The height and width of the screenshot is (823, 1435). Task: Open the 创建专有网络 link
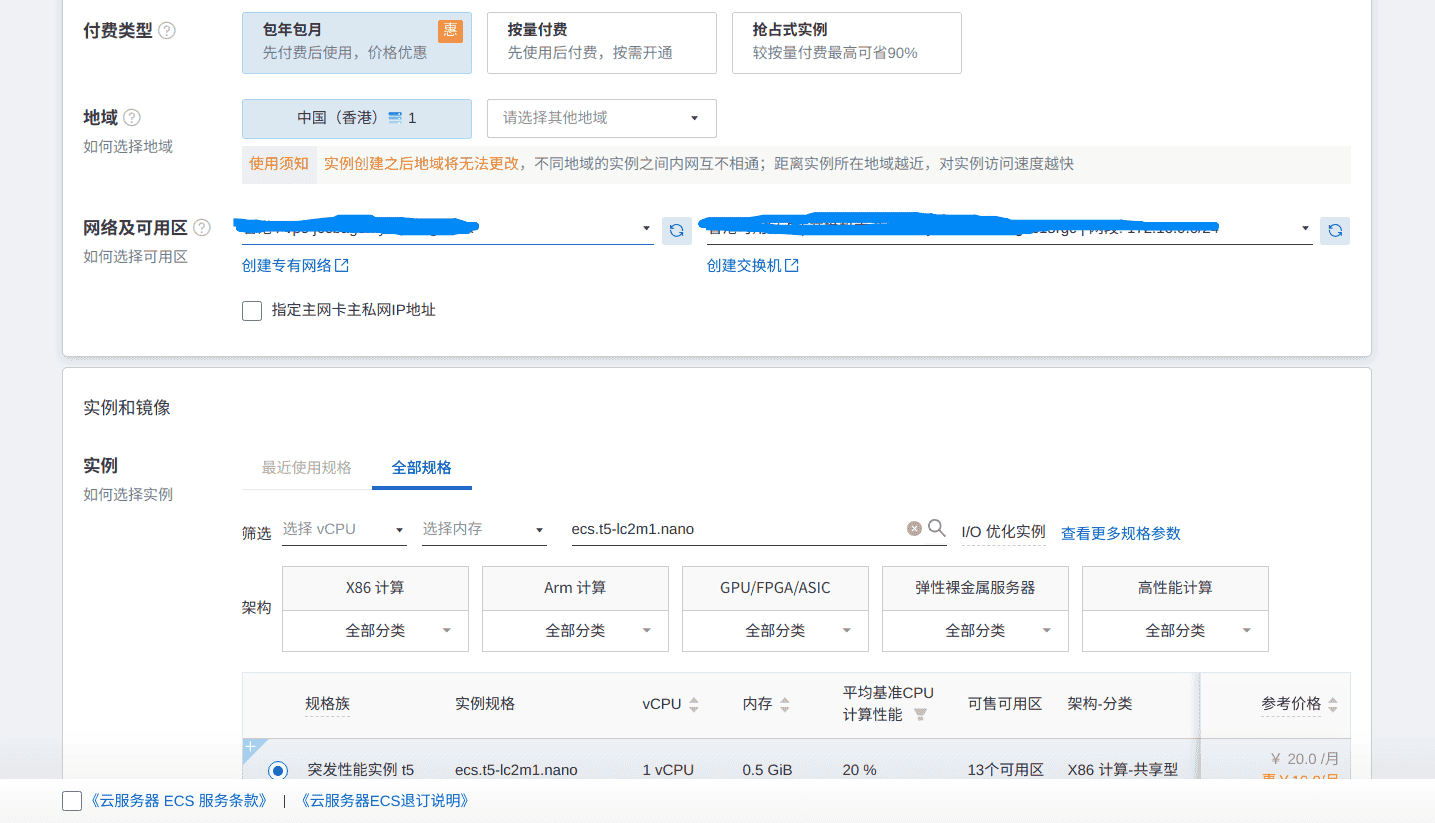(295, 266)
